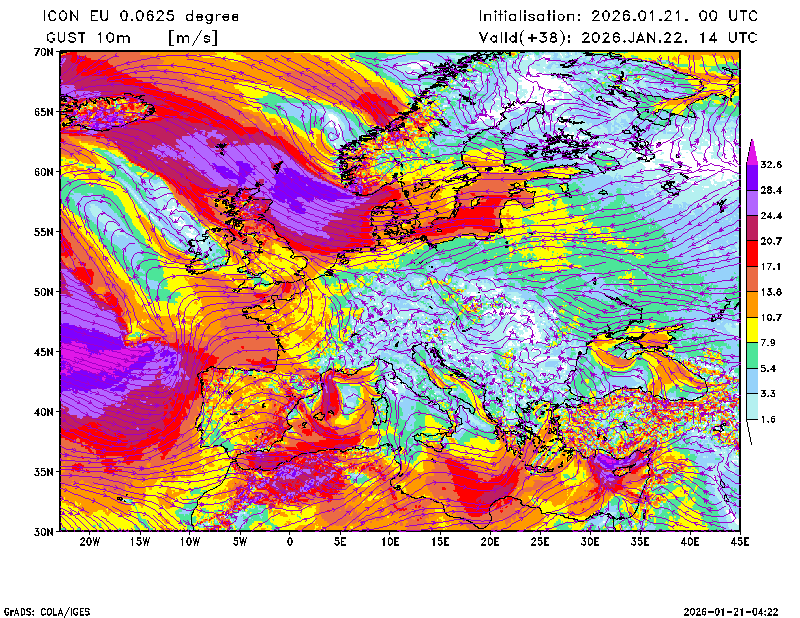Select the [m/s] units label
Screen dimensions: 800x618
pos(192,38)
